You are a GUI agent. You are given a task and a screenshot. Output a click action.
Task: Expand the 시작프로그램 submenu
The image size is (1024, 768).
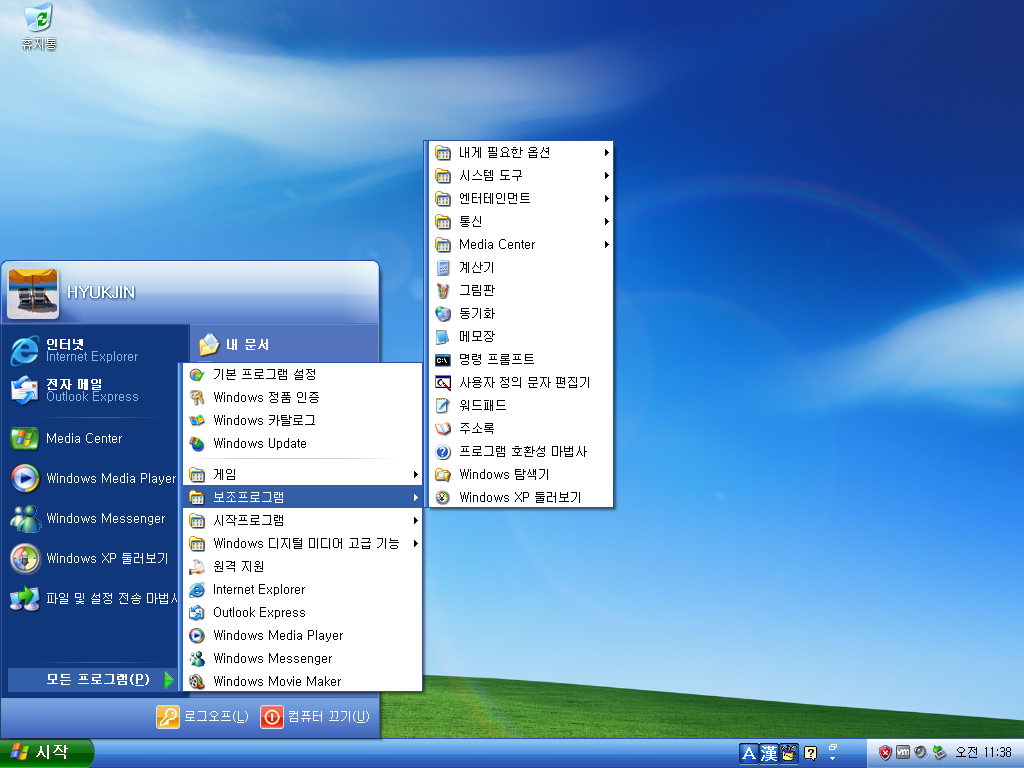pyautogui.click(x=302, y=520)
